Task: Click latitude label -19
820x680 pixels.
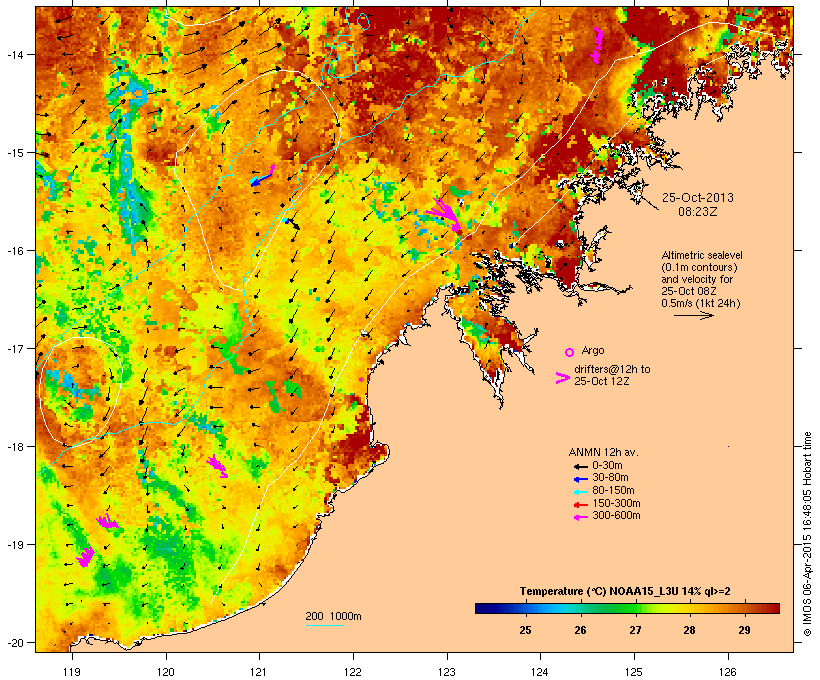Action: 14,545
